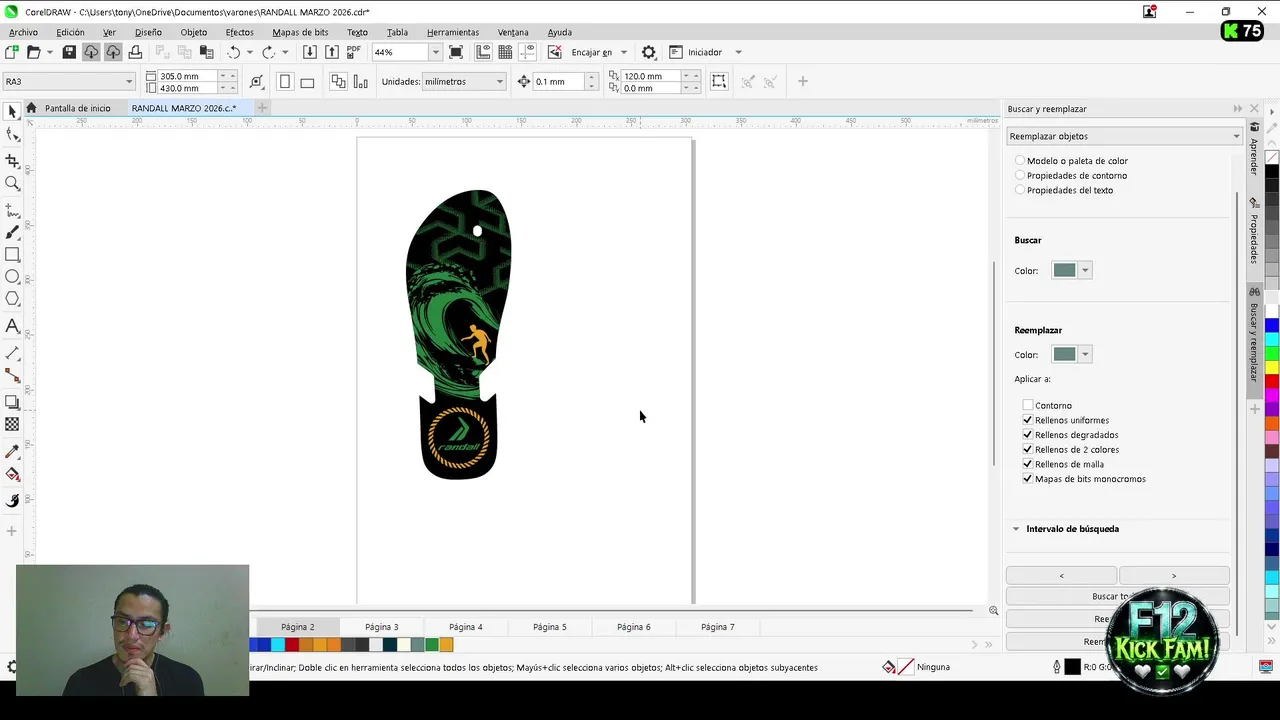The height and width of the screenshot is (720, 1280).
Task: Open the Reemplazar color picker dropdown
Action: point(1085,355)
